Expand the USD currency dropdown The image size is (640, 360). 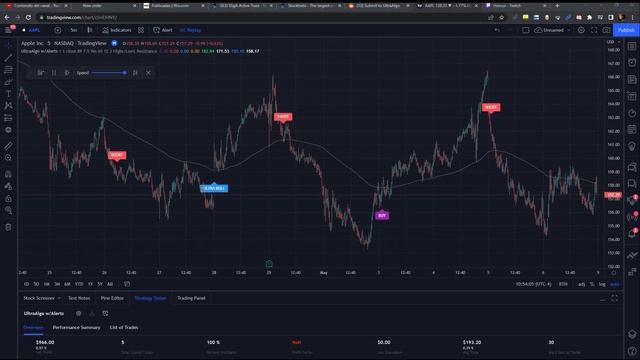(613, 42)
